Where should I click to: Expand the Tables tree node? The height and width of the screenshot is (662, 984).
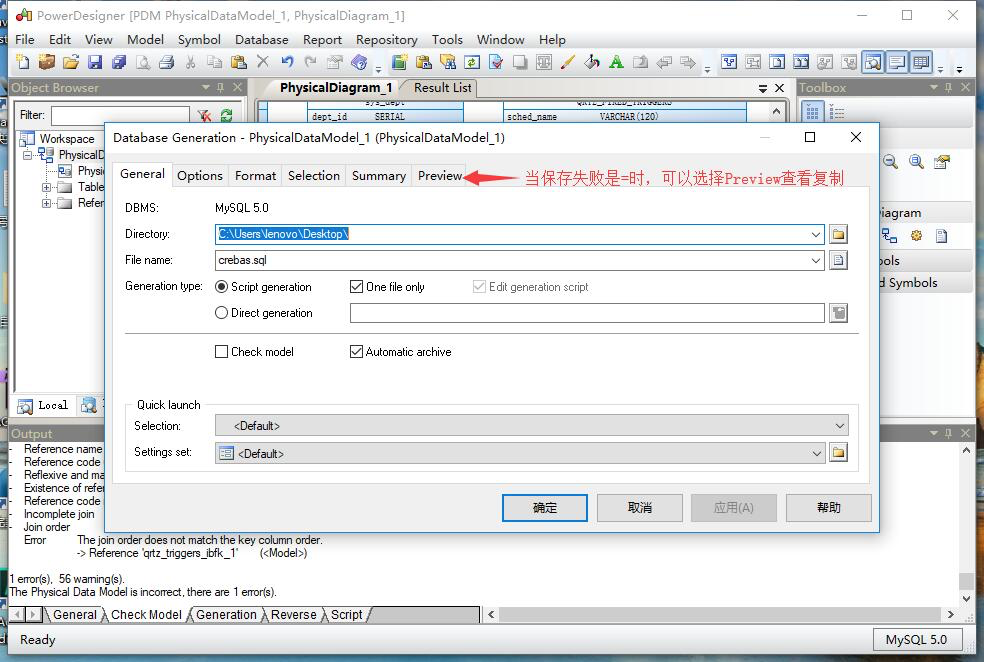tap(46, 187)
